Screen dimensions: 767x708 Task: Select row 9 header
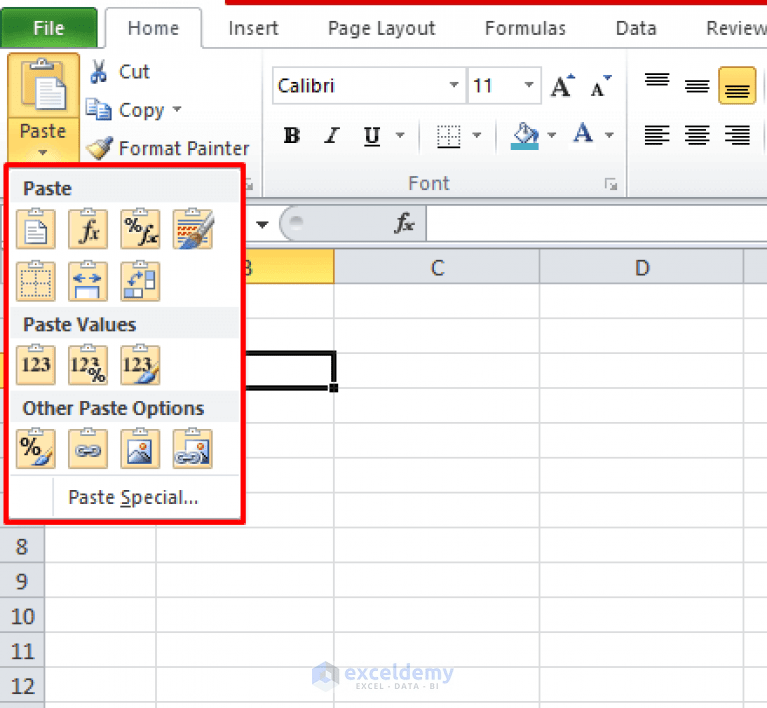(22, 581)
